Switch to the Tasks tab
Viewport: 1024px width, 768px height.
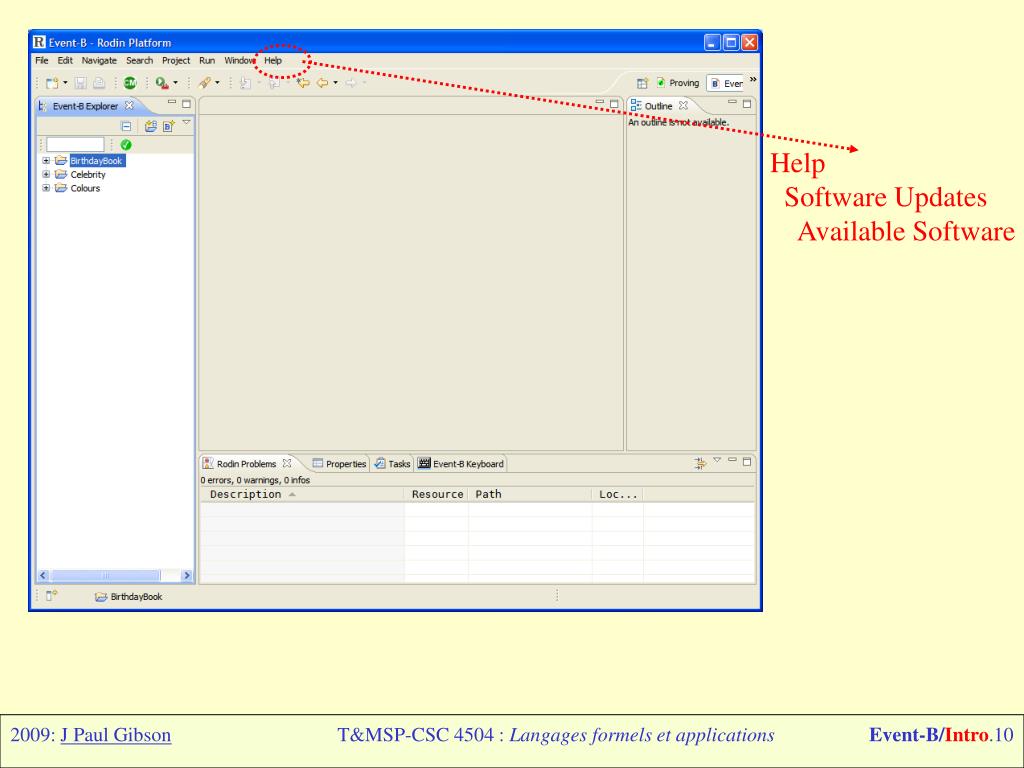[392, 464]
